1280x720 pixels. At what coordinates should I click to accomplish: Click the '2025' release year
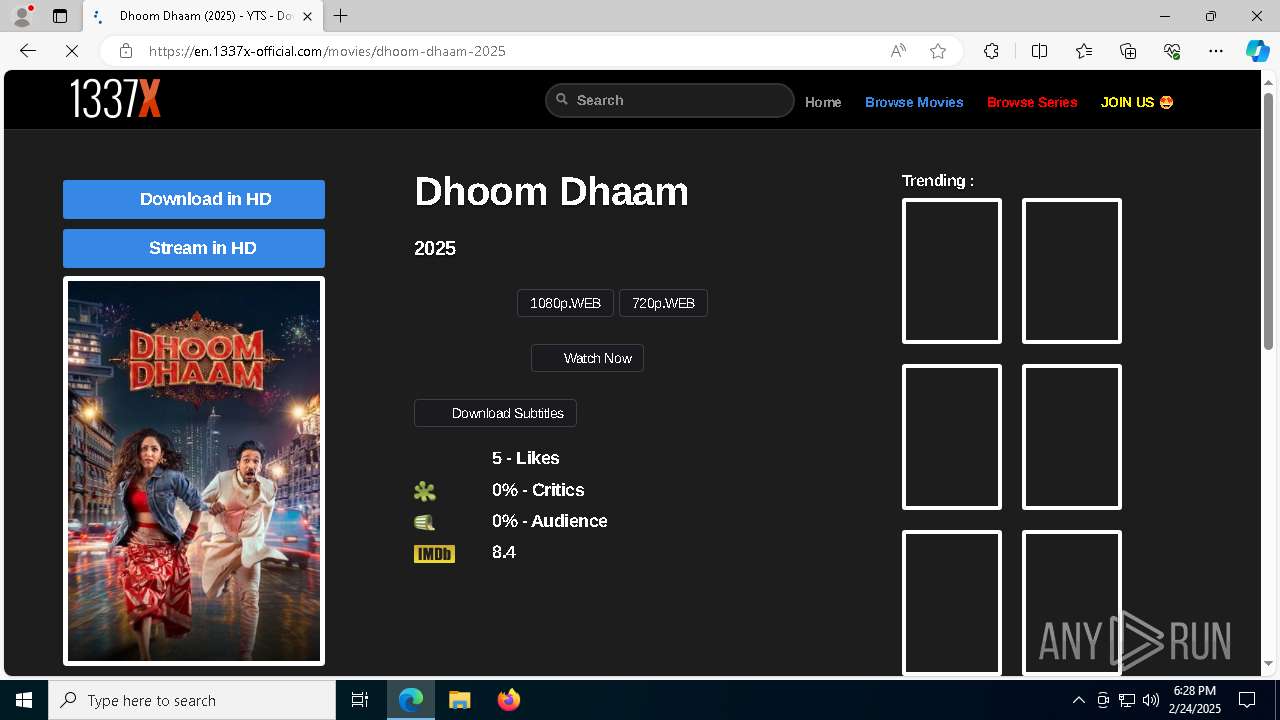[x=435, y=248]
